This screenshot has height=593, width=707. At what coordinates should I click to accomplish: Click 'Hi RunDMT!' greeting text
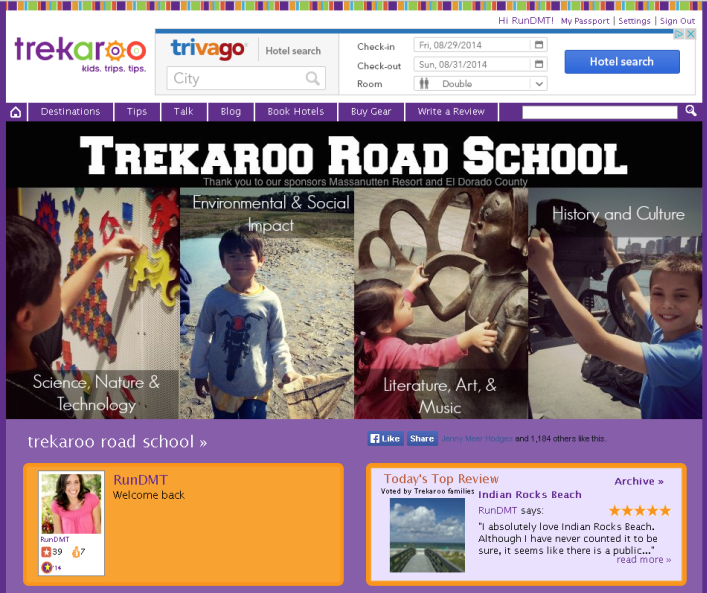point(526,21)
